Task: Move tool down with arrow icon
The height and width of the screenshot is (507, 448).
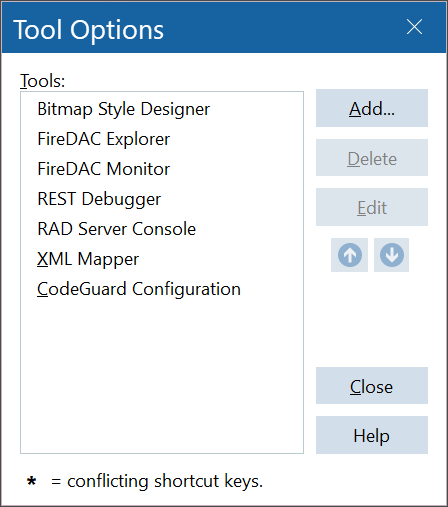Action: point(391,255)
